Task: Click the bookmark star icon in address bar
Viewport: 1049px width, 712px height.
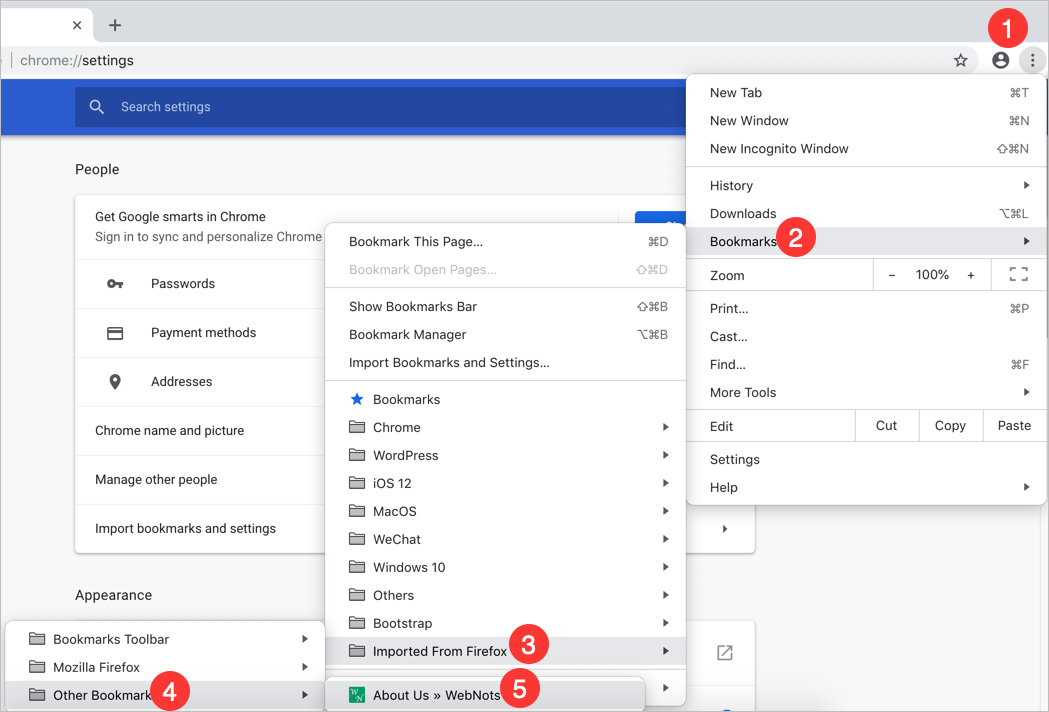Action: (x=960, y=61)
